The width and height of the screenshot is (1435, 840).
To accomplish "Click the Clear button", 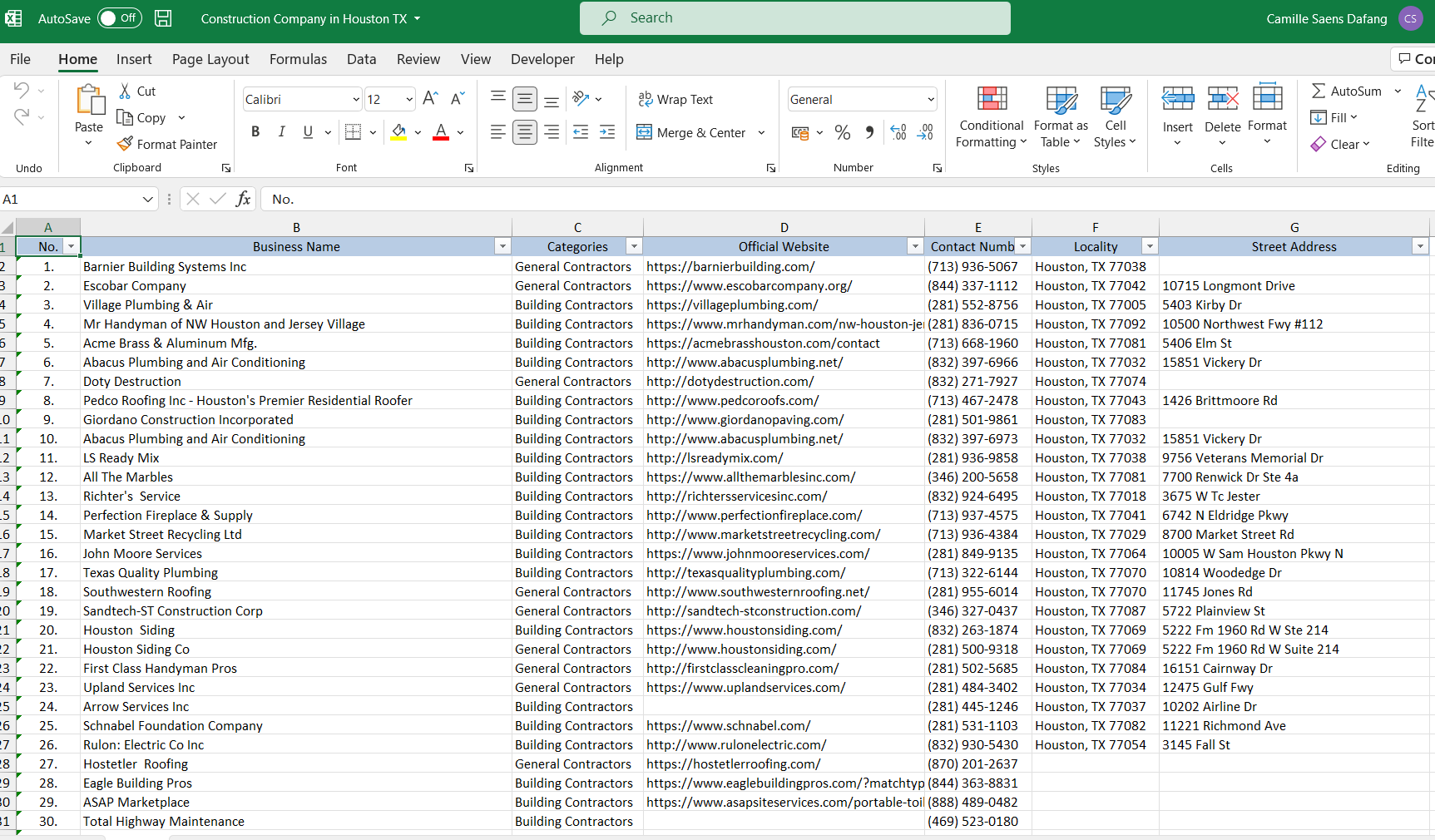I will coord(1339,144).
